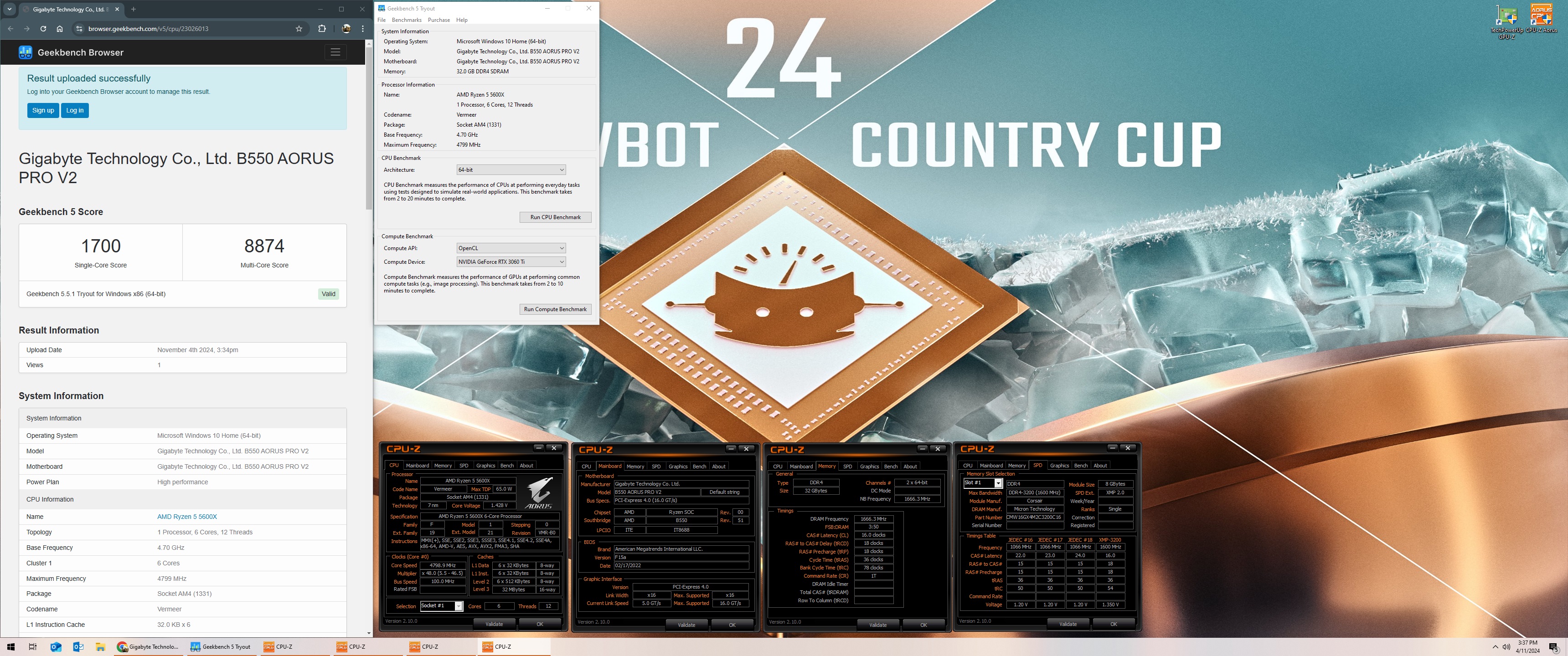
Task: Click the Valid badge on the result
Action: [329, 294]
